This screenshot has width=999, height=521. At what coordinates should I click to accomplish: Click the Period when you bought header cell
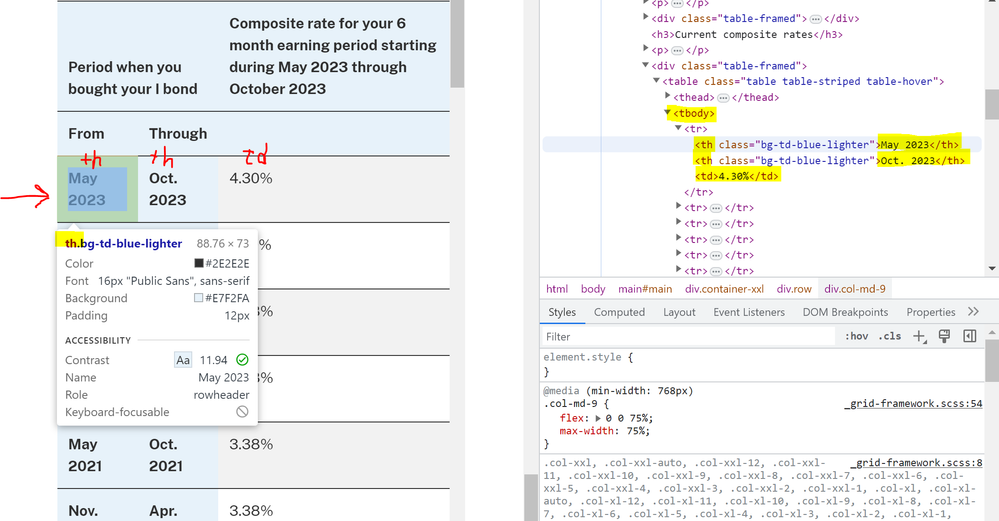[x=138, y=57]
